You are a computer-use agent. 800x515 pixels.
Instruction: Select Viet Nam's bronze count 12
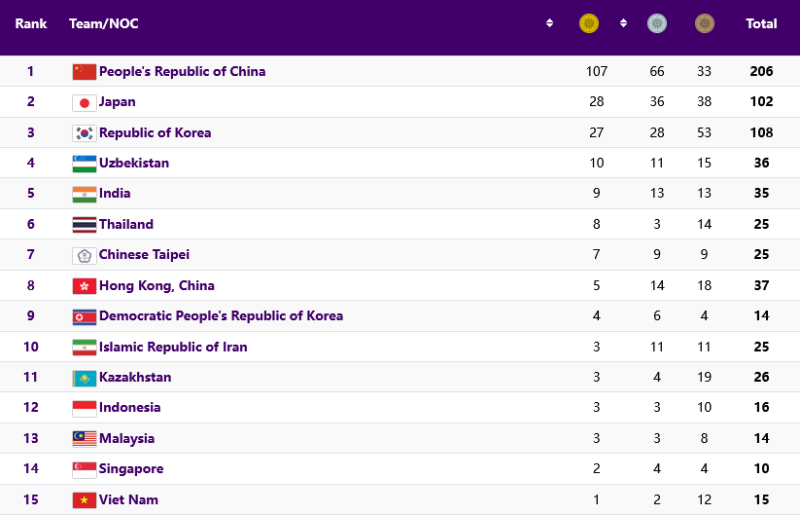(x=704, y=500)
